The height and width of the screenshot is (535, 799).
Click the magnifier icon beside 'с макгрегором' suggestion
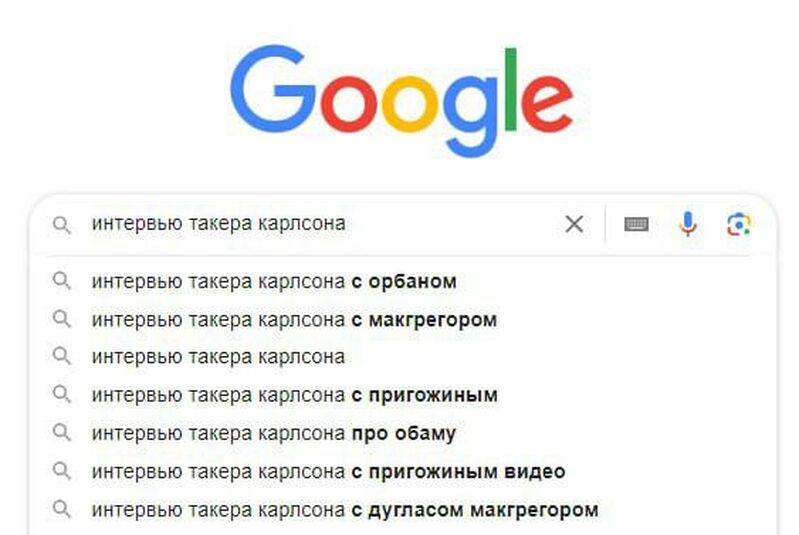coord(62,320)
